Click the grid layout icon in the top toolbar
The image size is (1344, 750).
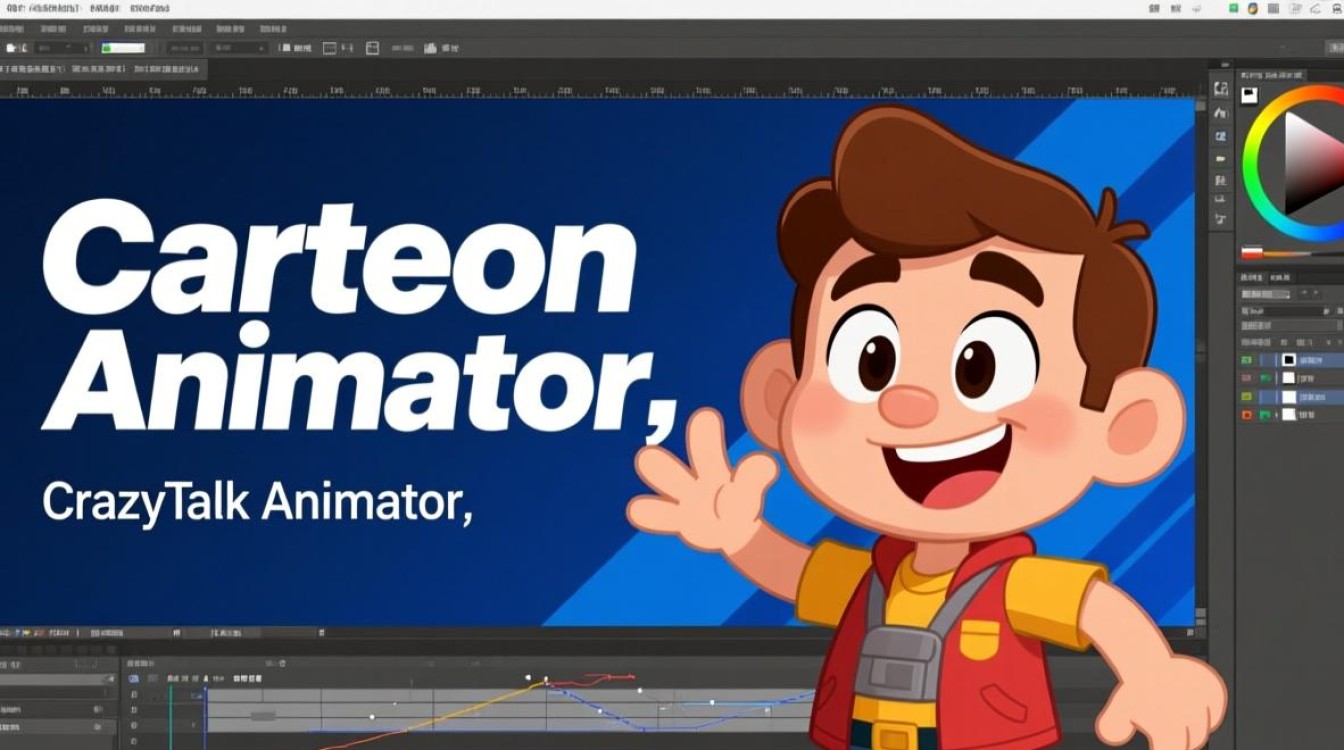coord(328,47)
